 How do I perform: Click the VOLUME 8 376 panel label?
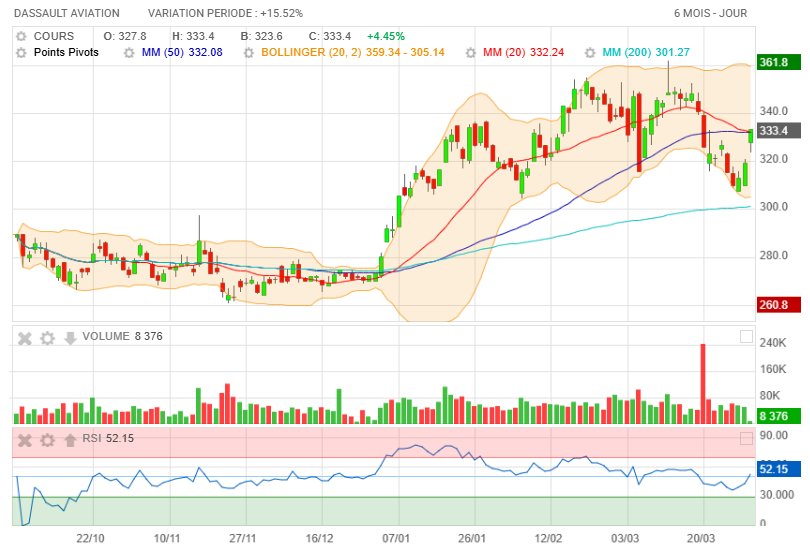point(122,336)
